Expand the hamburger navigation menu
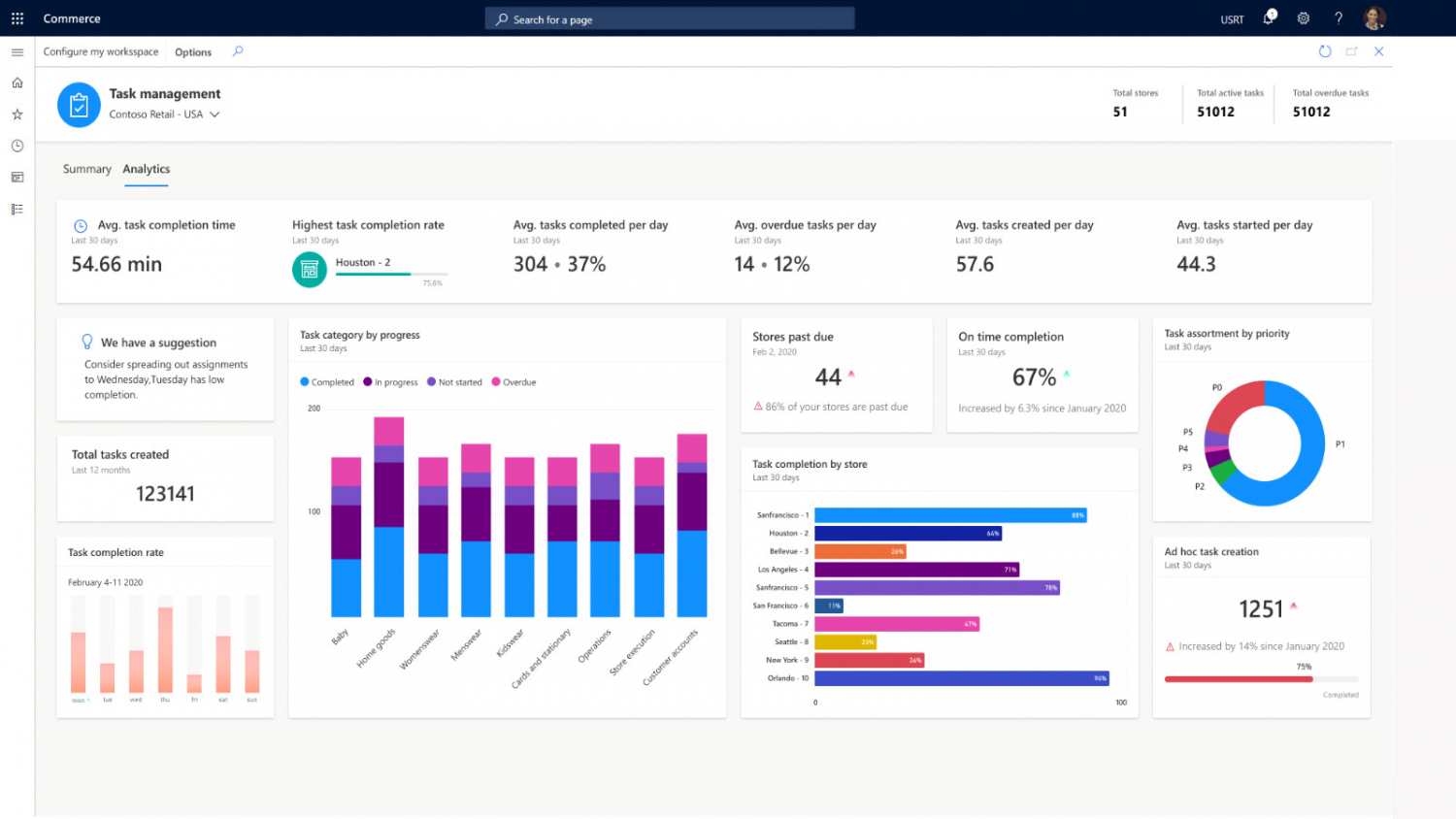This screenshot has height=819, width=1456. click(x=17, y=52)
